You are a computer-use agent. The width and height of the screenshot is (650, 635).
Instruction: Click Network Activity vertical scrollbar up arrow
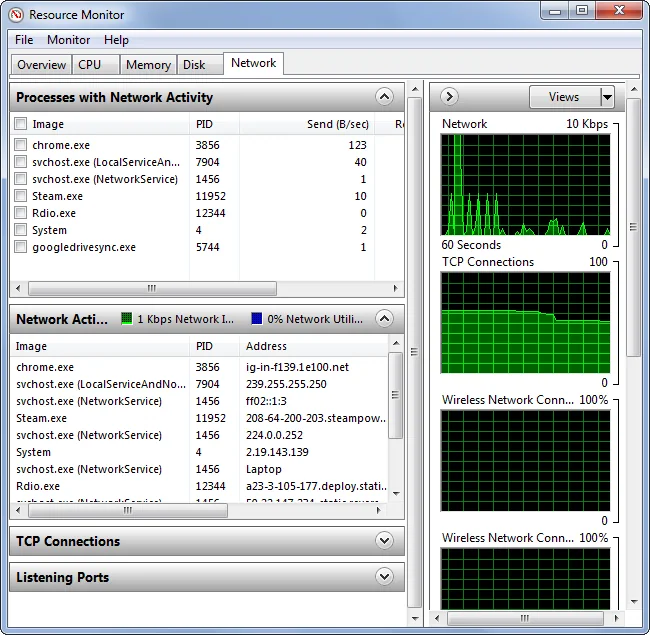coord(396,343)
